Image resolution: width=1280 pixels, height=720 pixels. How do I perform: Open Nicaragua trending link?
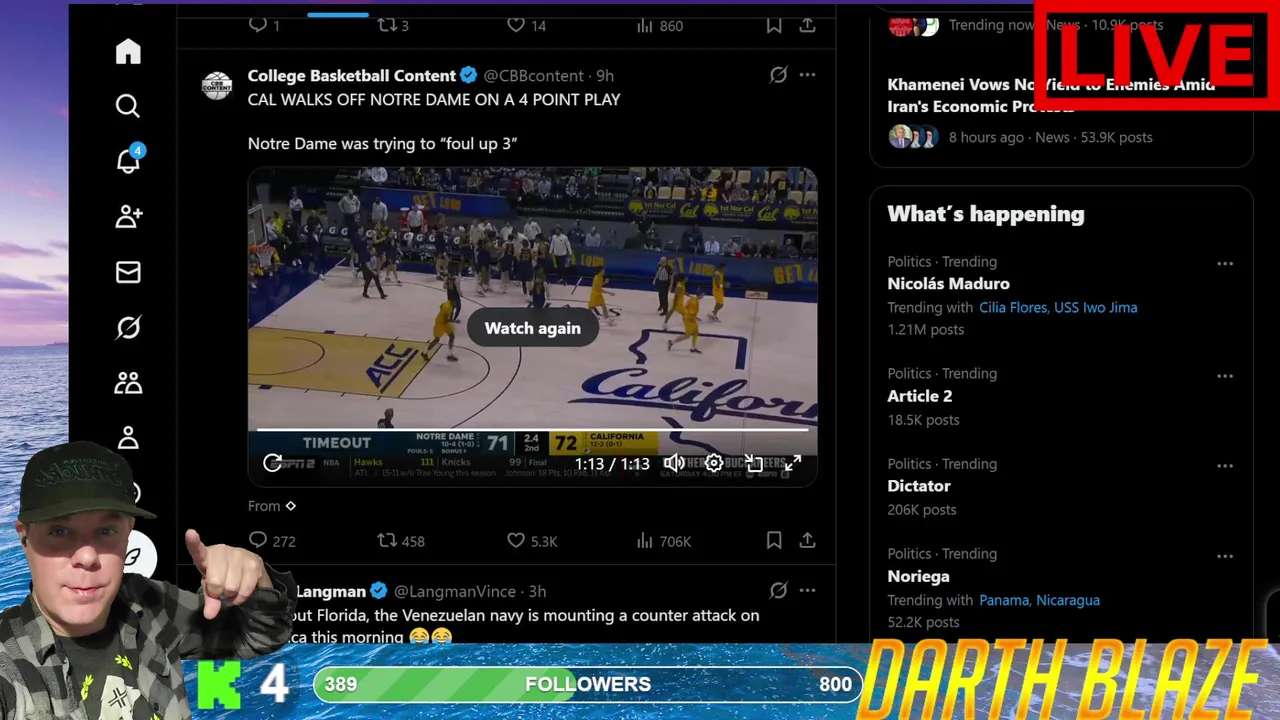click(x=1068, y=600)
